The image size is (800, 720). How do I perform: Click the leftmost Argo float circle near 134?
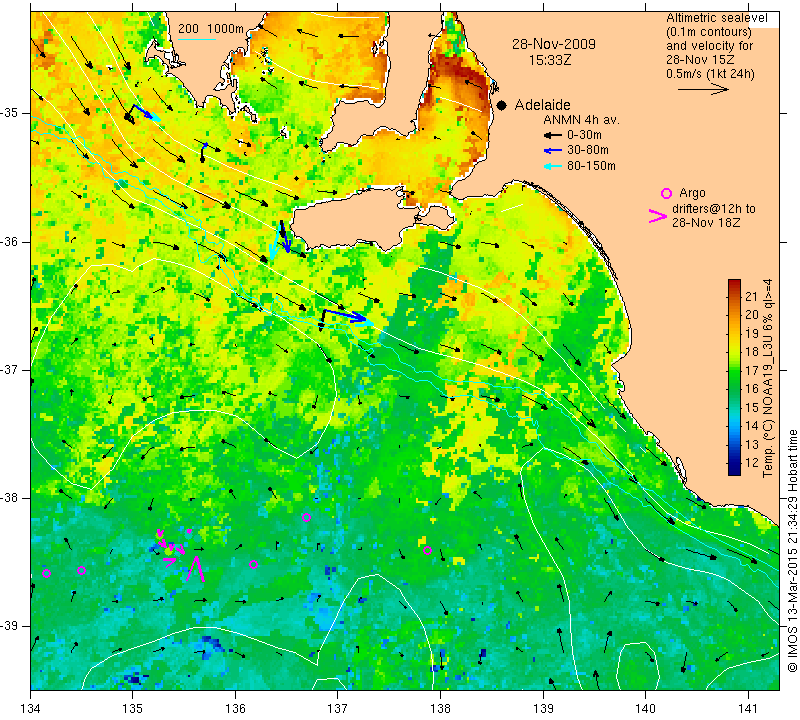point(46,573)
